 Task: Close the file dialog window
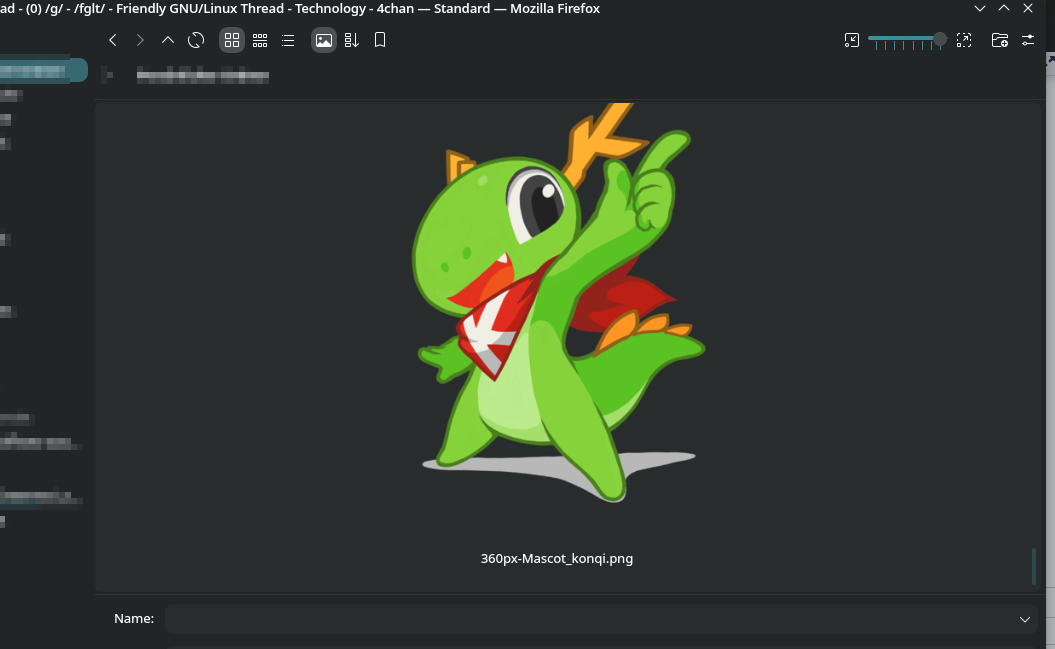pyautogui.click(x=1028, y=9)
